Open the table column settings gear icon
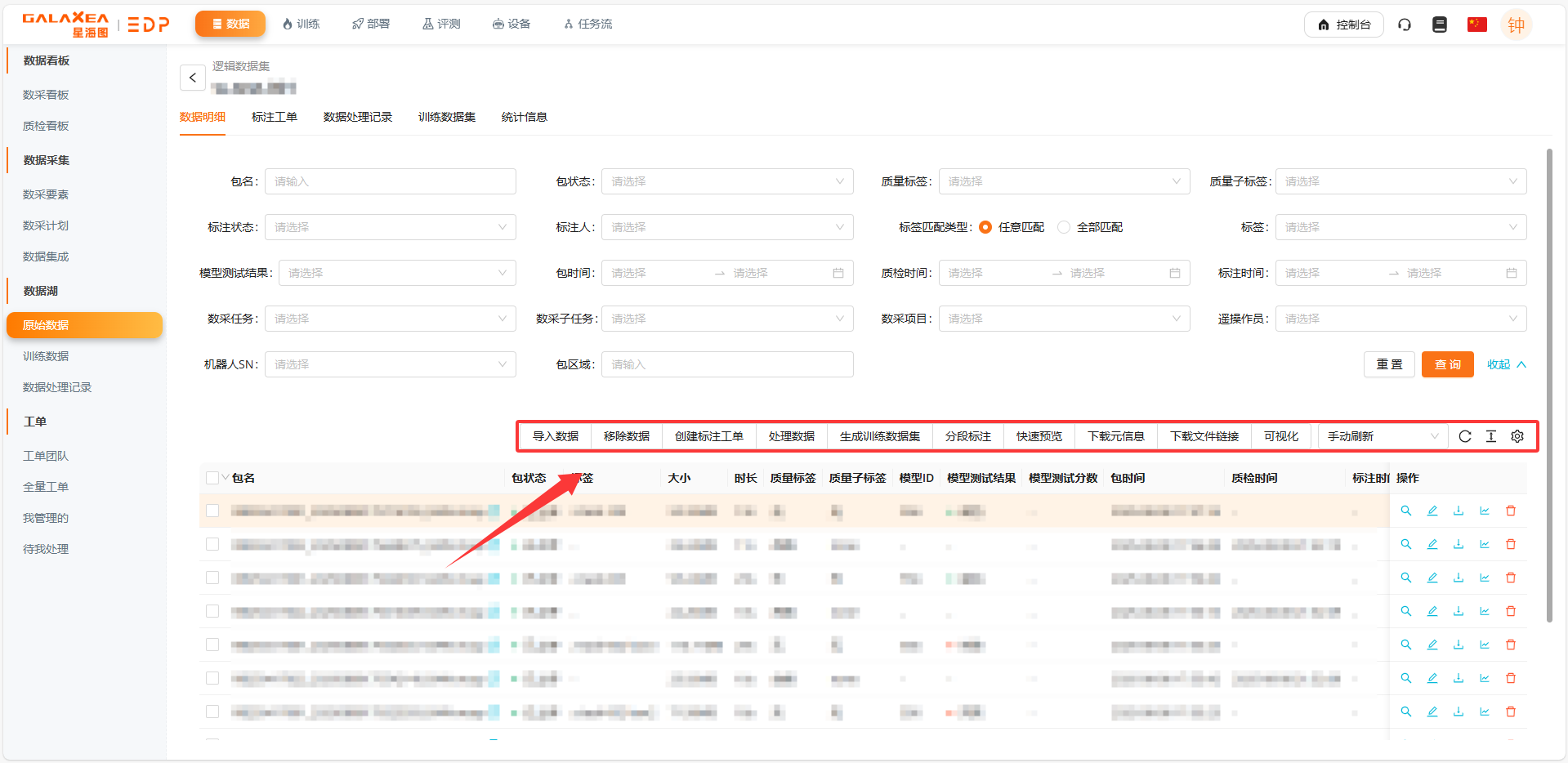The image size is (1568, 763). [1517, 436]
